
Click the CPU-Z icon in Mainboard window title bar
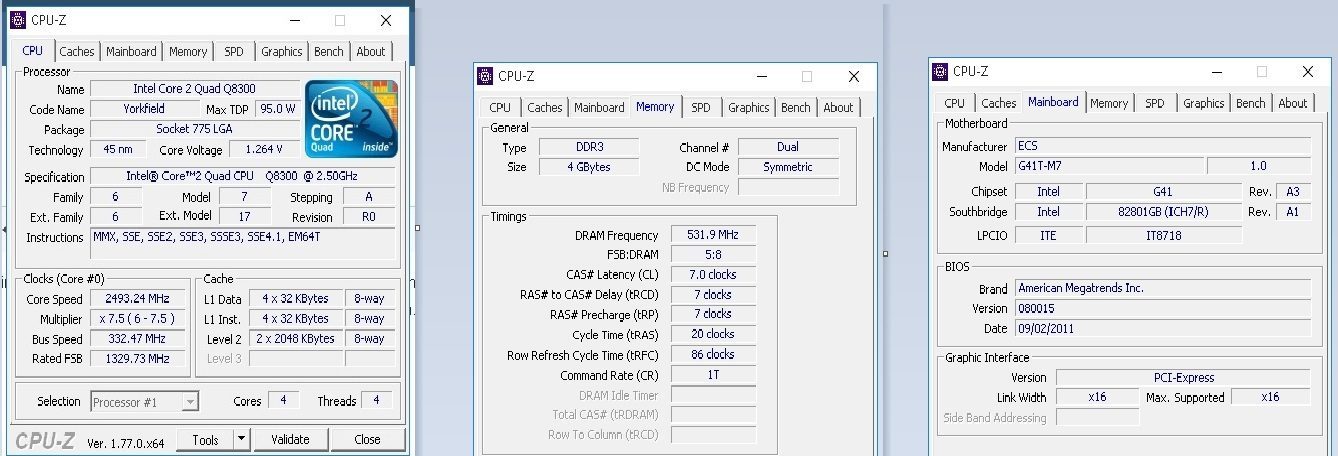point(940,71)
